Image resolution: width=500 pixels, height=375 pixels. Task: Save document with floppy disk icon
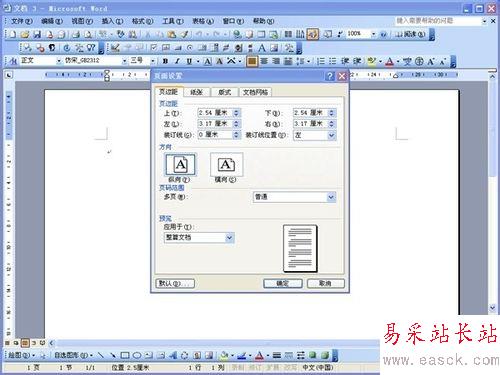[37, 34]
